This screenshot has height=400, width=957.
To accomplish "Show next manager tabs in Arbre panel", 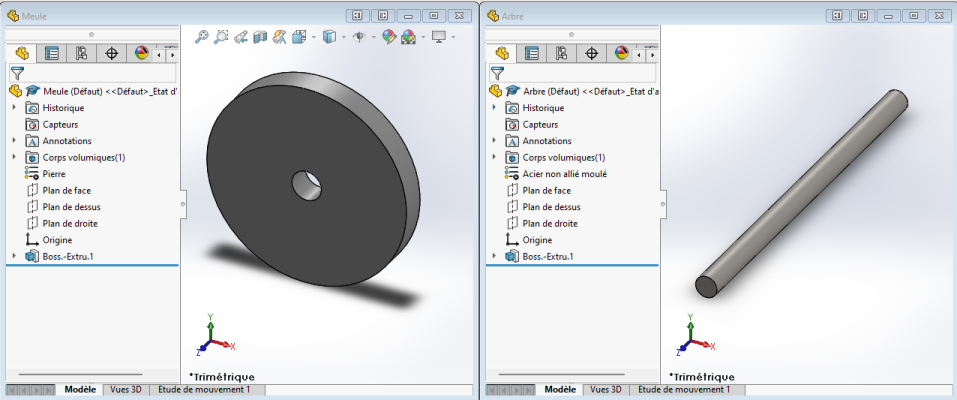I will (x=652, y=55).
